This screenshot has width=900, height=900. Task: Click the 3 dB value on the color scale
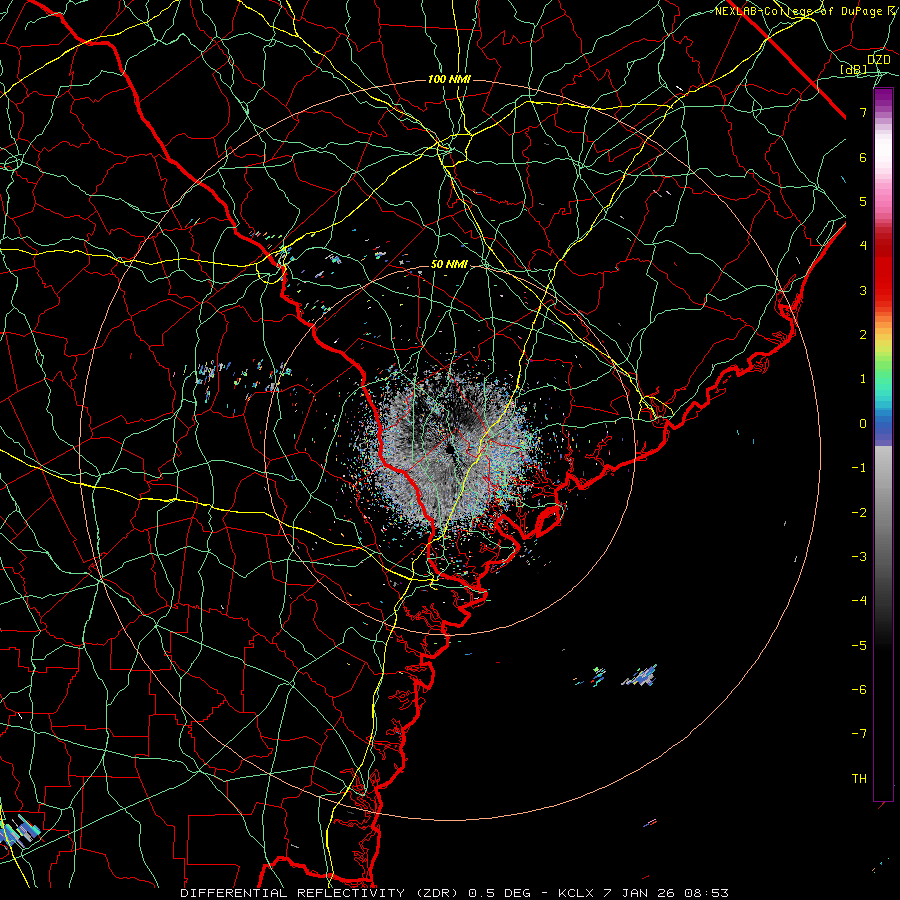[x=863, y=290]
